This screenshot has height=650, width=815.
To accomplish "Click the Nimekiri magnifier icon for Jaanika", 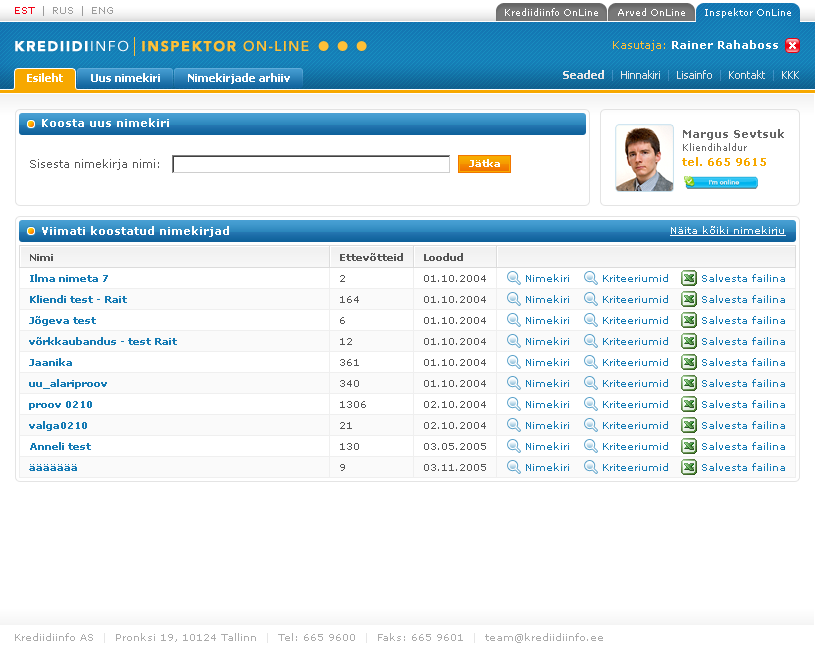I will (514, 362).
